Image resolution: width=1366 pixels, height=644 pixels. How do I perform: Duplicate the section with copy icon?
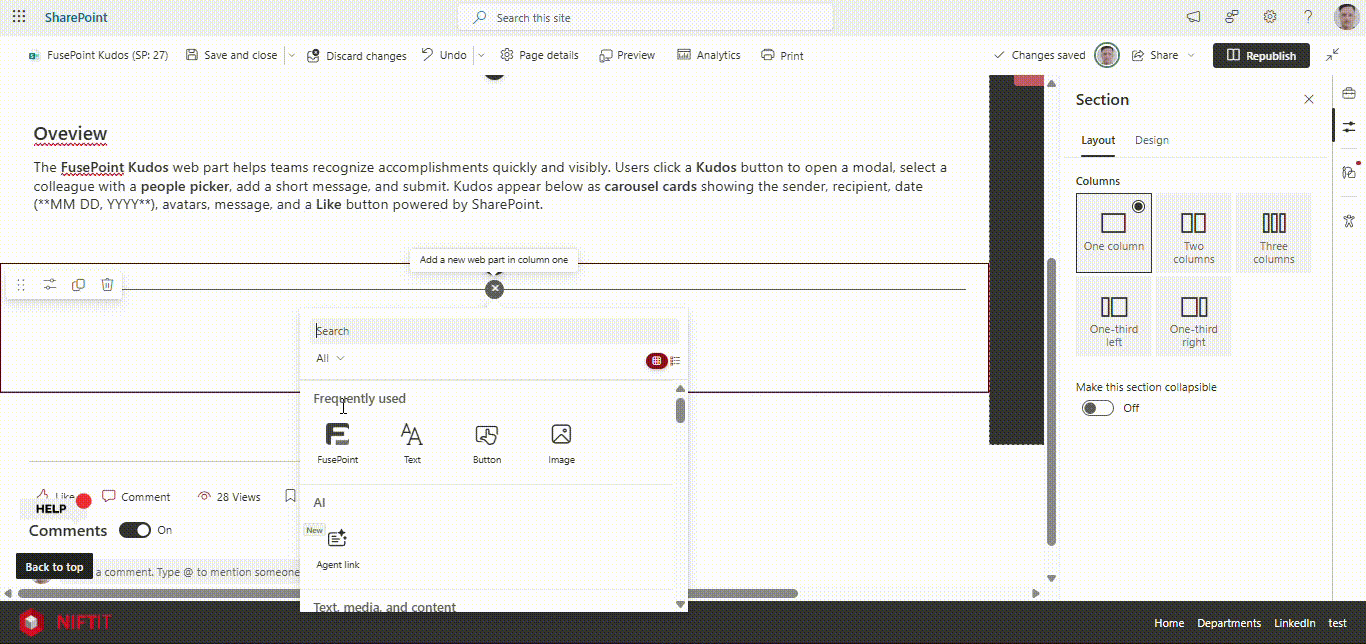(78, 285)
